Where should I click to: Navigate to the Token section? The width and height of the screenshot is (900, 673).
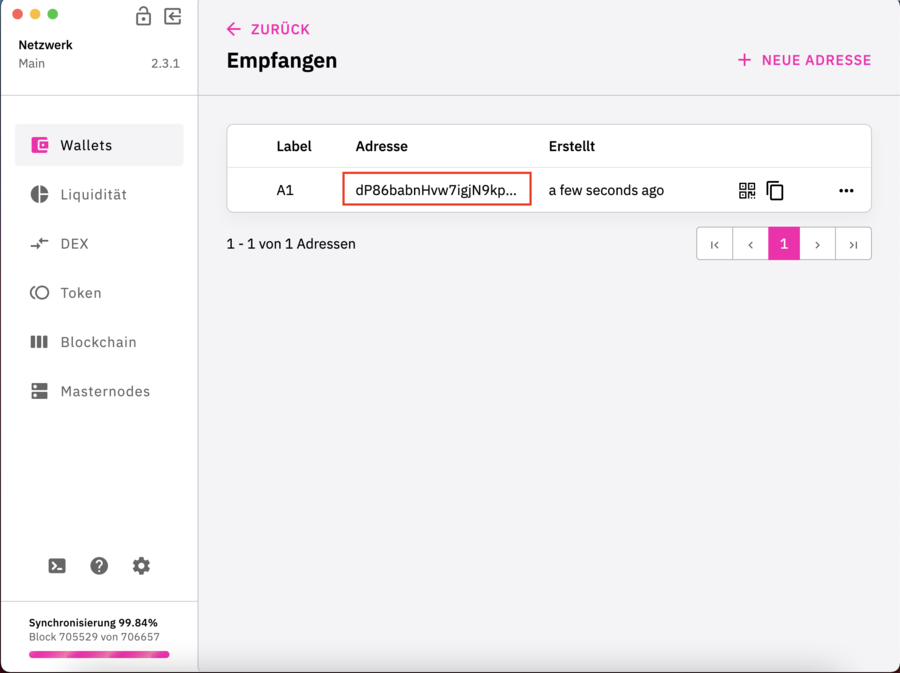point(78,292)
